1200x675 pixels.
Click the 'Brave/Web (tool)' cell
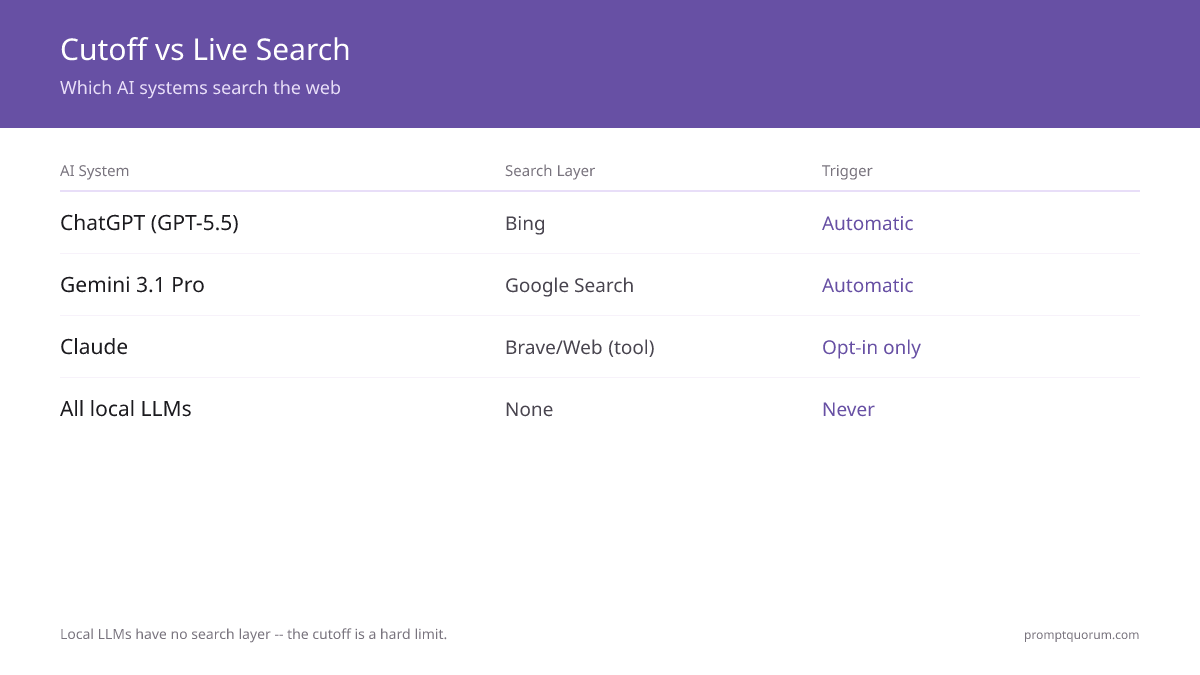[x=580, y=347]
